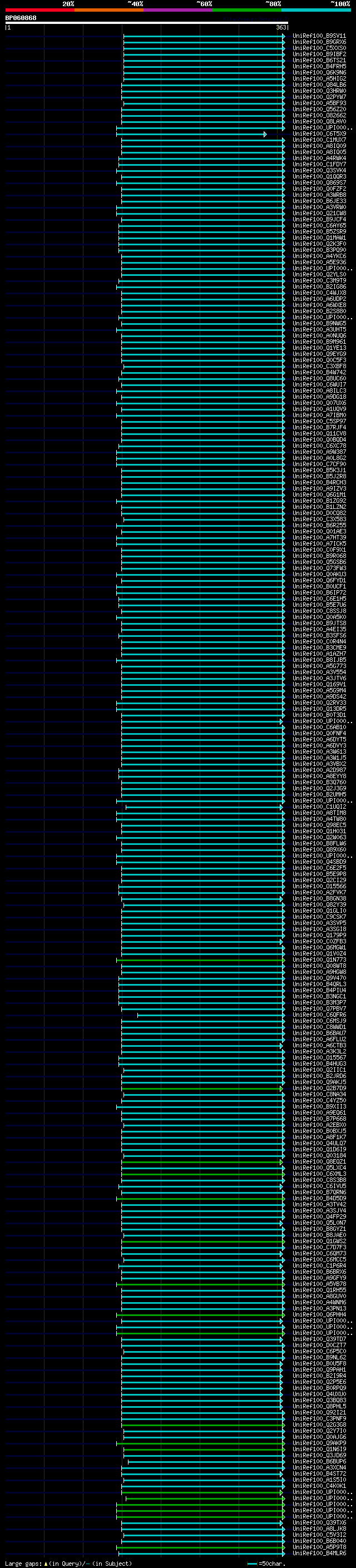Viewport: 356px width, 1568px height.
Task: Select hit label UniRef100_B9IBF2
Action: (319, 54)
